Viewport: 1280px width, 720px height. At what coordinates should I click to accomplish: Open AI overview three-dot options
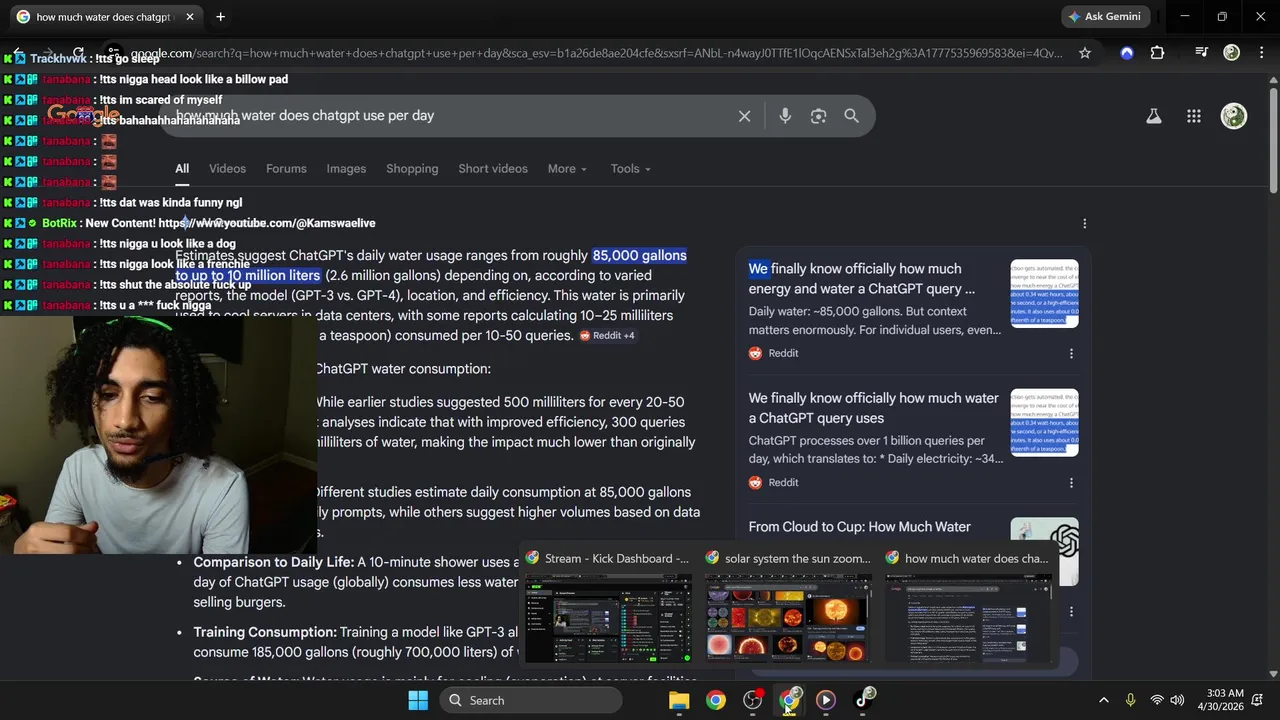tap(1084, 223)
